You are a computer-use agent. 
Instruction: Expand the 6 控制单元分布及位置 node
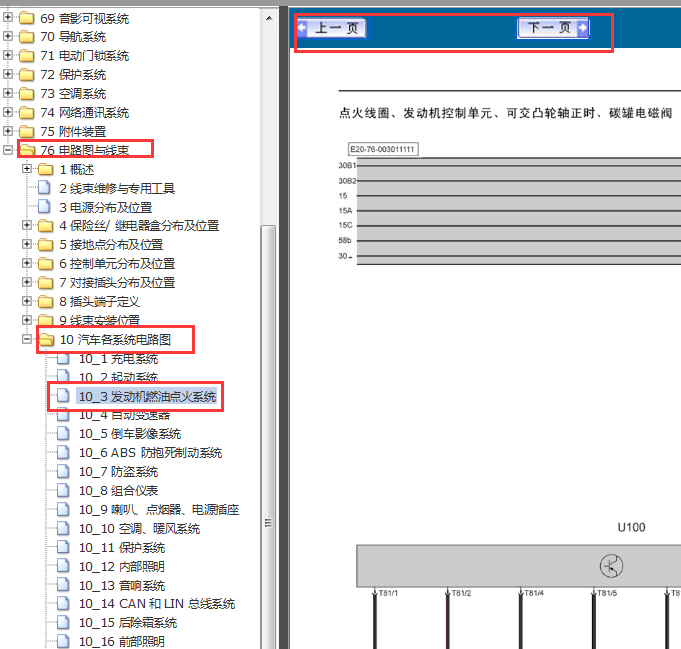click(x=27, y=263)
